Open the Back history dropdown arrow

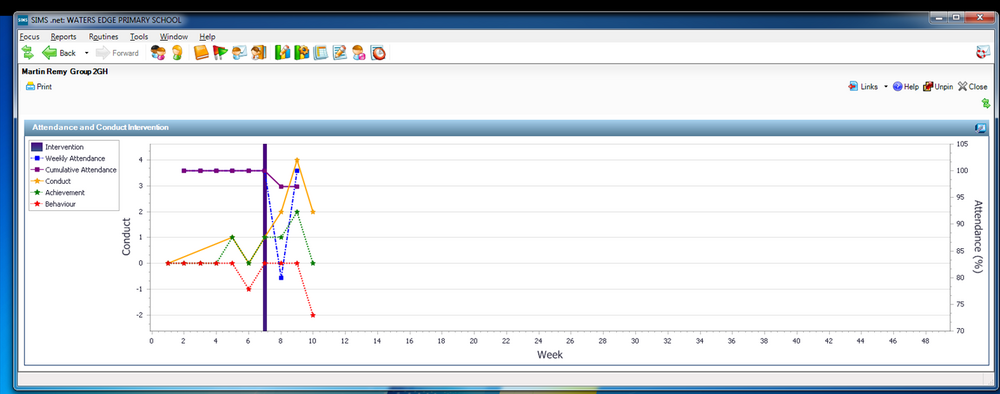point(86,53)
